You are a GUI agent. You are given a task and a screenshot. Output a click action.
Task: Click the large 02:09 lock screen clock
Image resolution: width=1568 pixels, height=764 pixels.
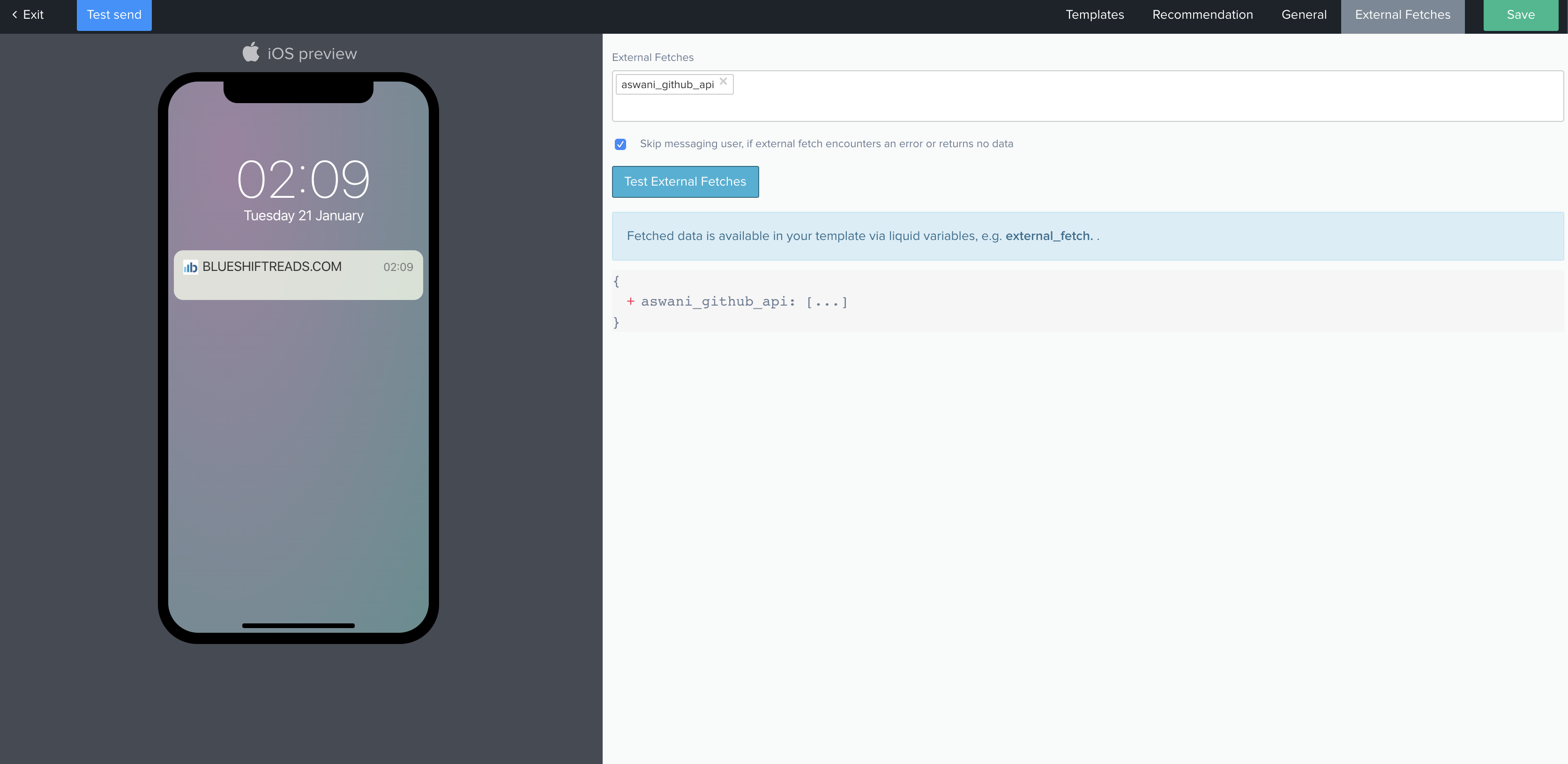(x=303, y=179)
